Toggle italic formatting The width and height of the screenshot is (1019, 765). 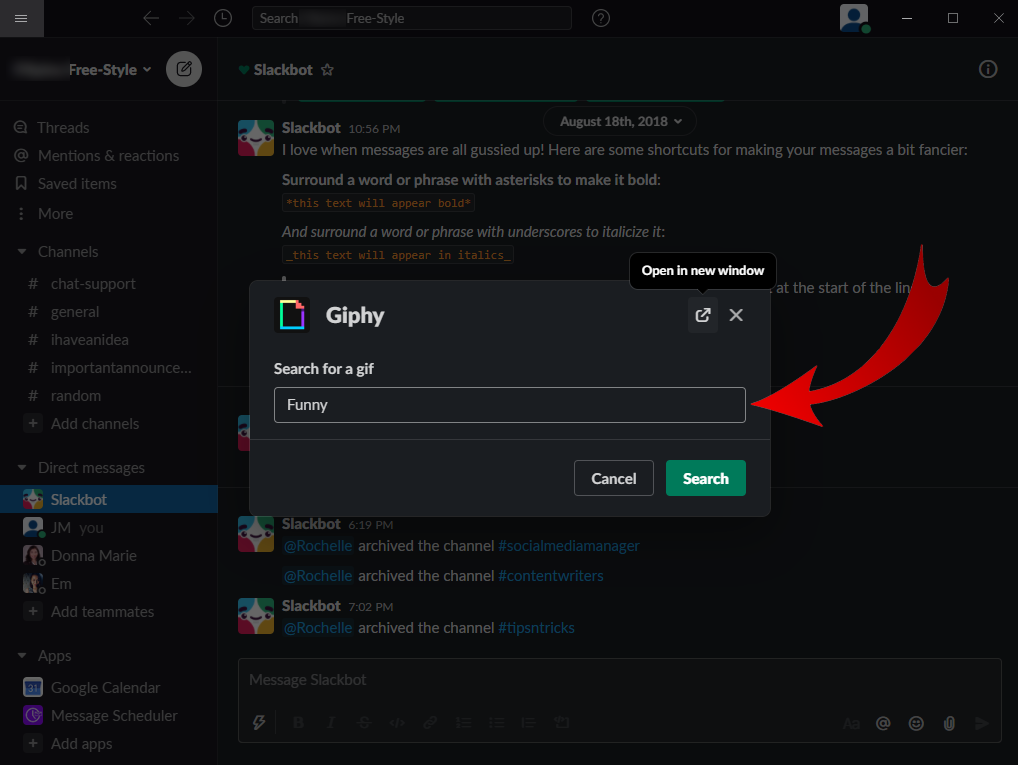(x=331, y=723)
